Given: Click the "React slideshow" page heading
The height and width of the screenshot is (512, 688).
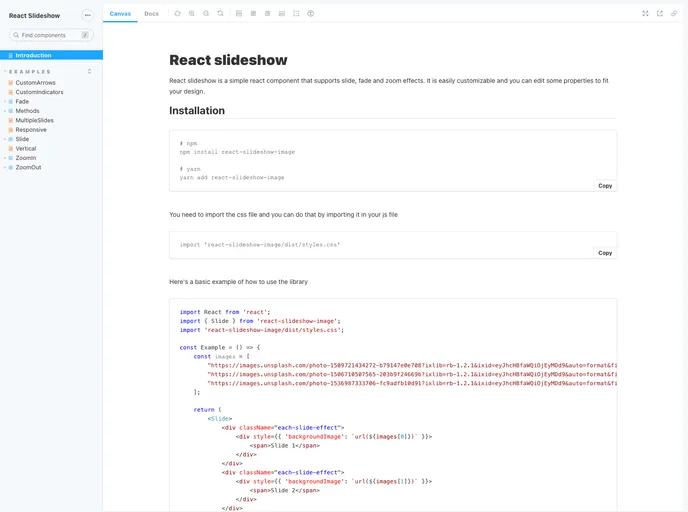Looking at the screenshot, I should tap(228, 60).
